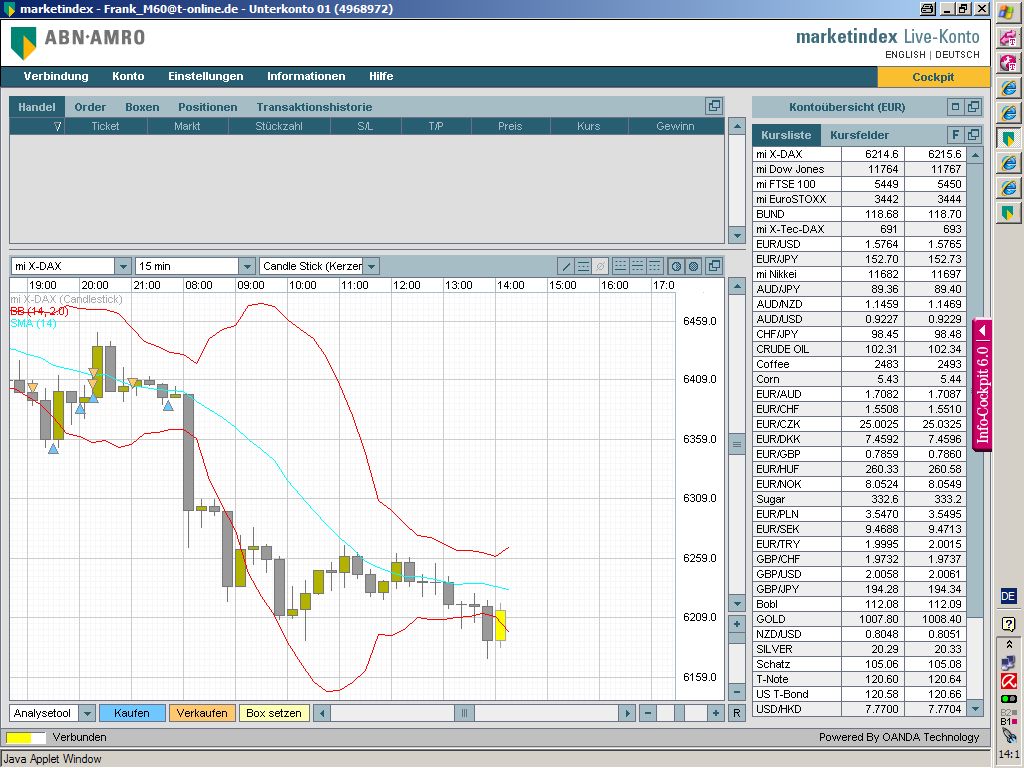Toggle the half-shaded octagon chart button
Screen dimensions: 1024x768
pos(676,266)
